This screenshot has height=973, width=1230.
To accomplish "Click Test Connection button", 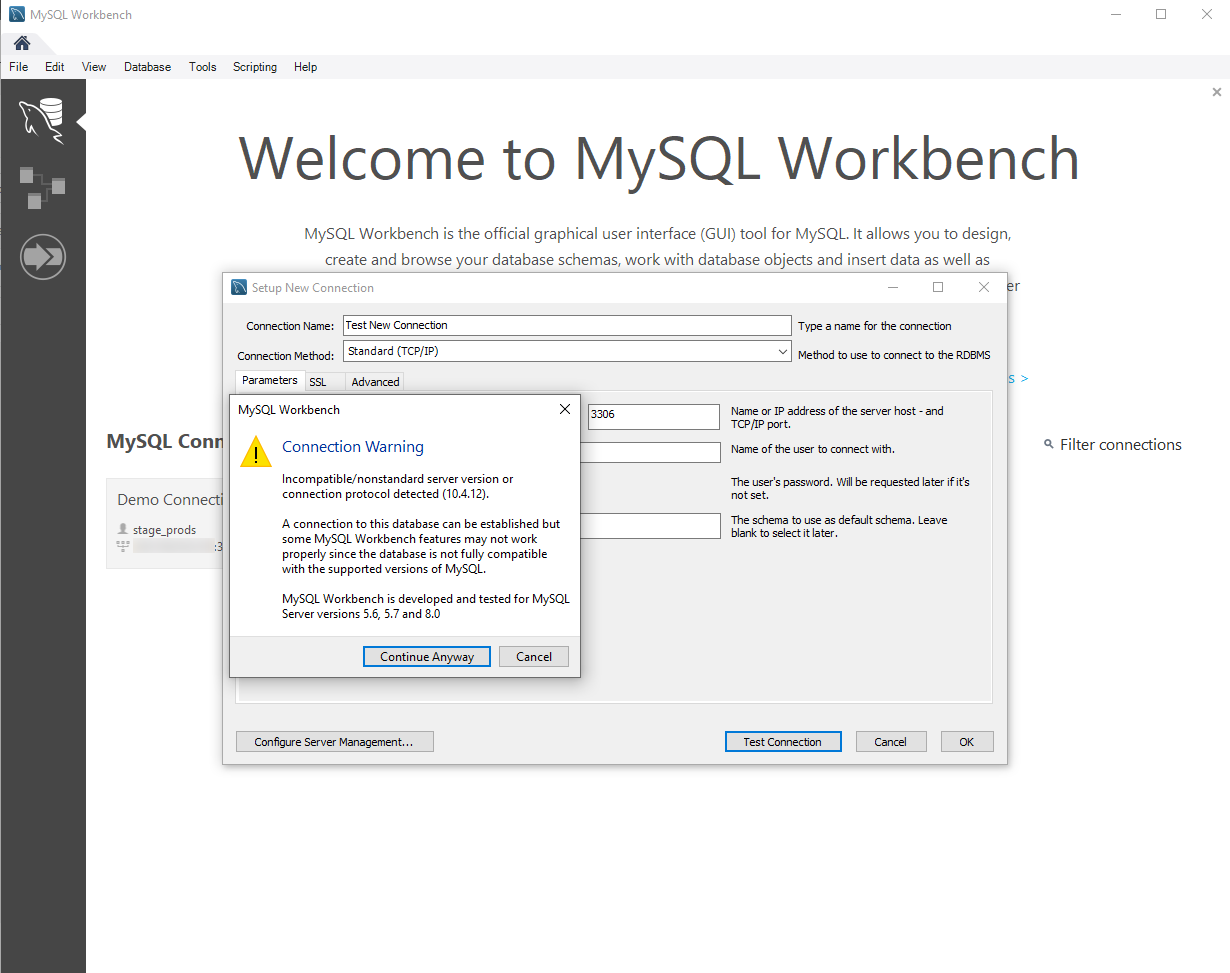I will (x=783, y=742).
